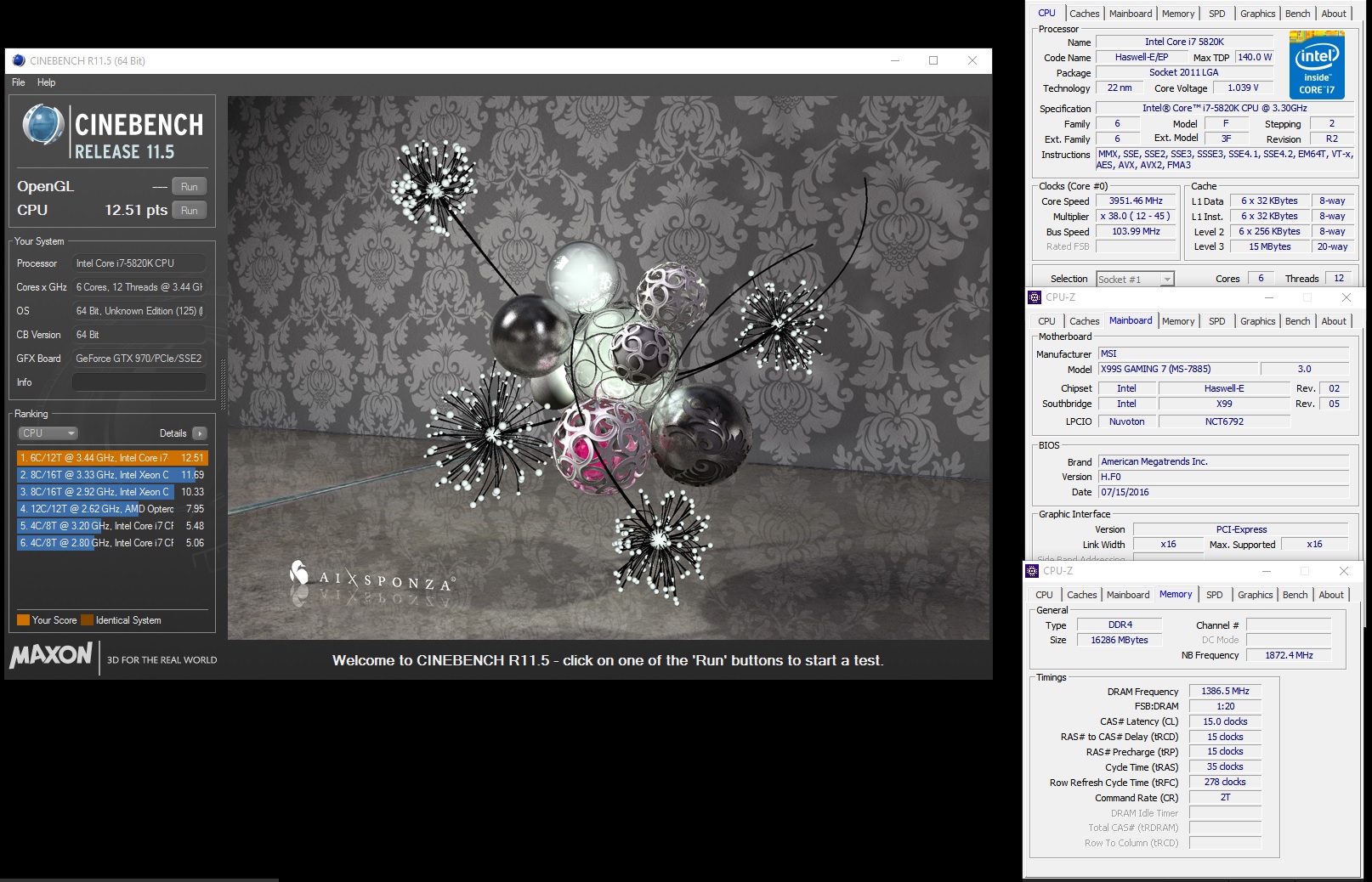The height and width of the screenshot is (882, 1372).
Task: Switch to Memory tab in Processor CPU-Z window
Action: click(1178, 14)
